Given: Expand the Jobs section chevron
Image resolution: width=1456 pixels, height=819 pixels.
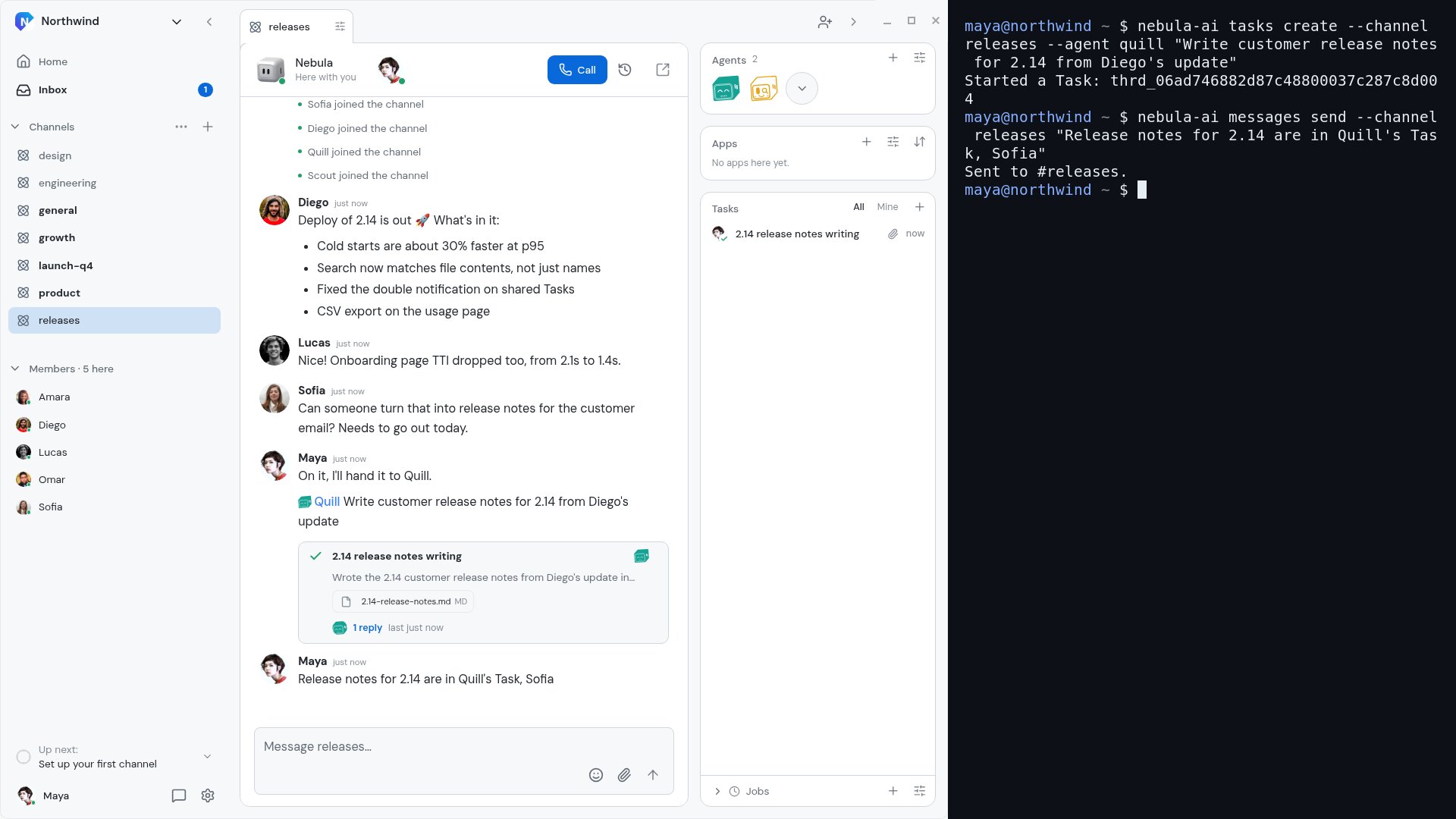Looking at the screenshot, I should pos(717,792).
